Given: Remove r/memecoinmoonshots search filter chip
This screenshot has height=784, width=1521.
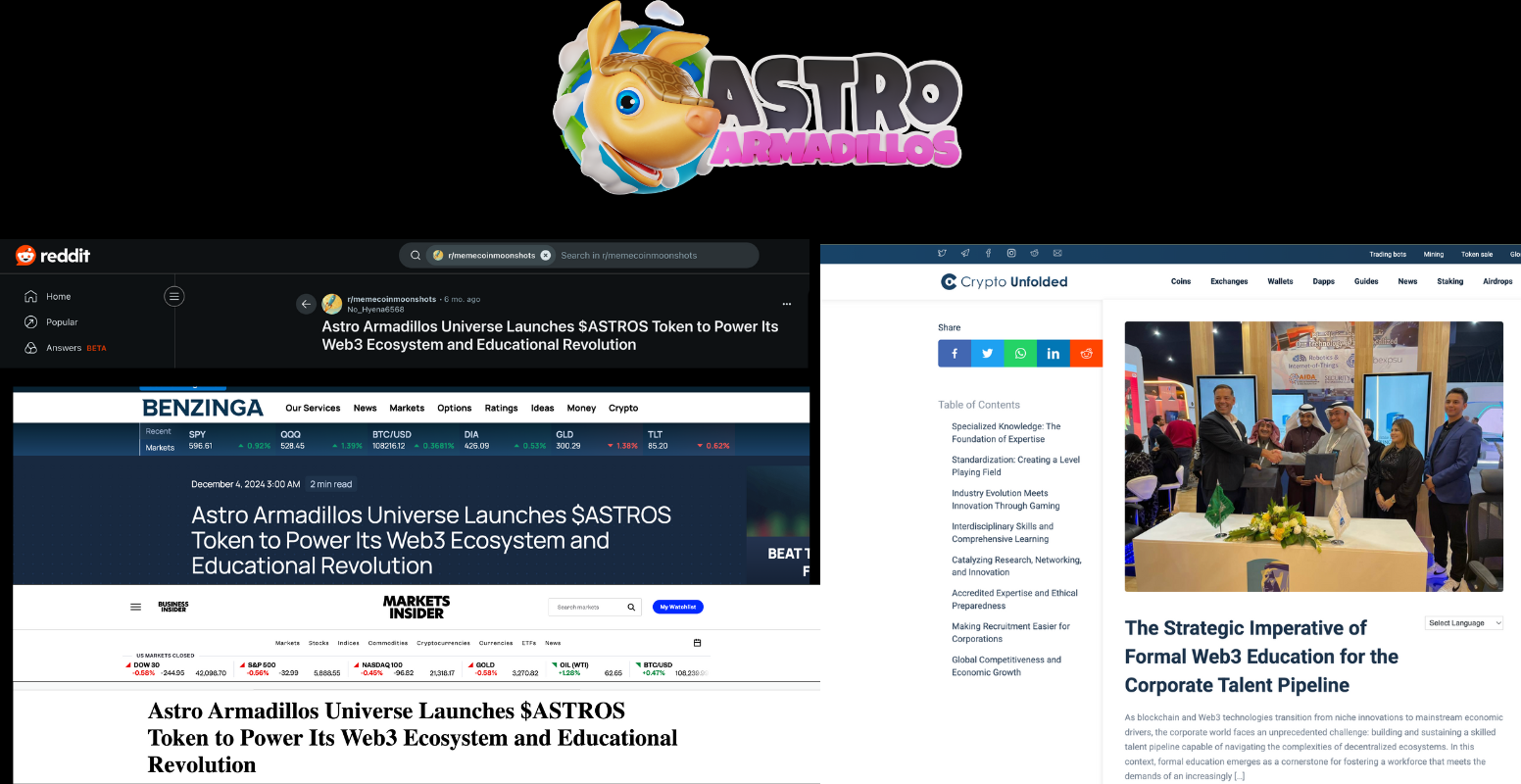Looking at the screenshot, I should pyautogui.click(x=546, y=256).
